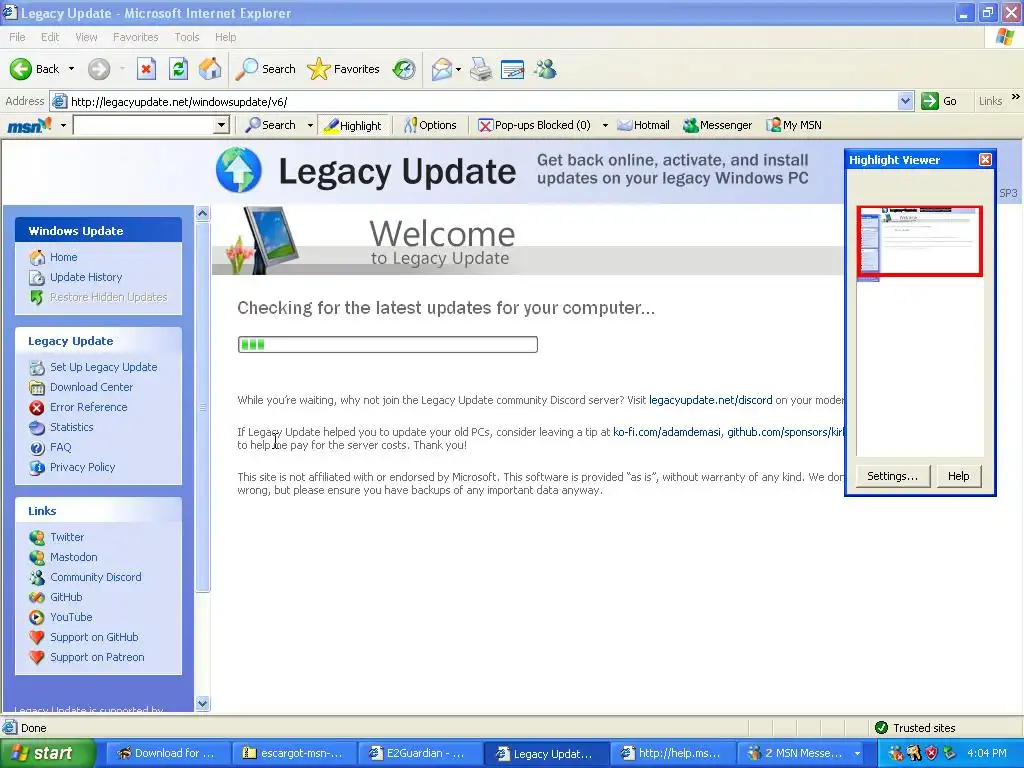Click the Edit page icon
Viewport: 1024px width, 768px height.
tap(513, 69)
